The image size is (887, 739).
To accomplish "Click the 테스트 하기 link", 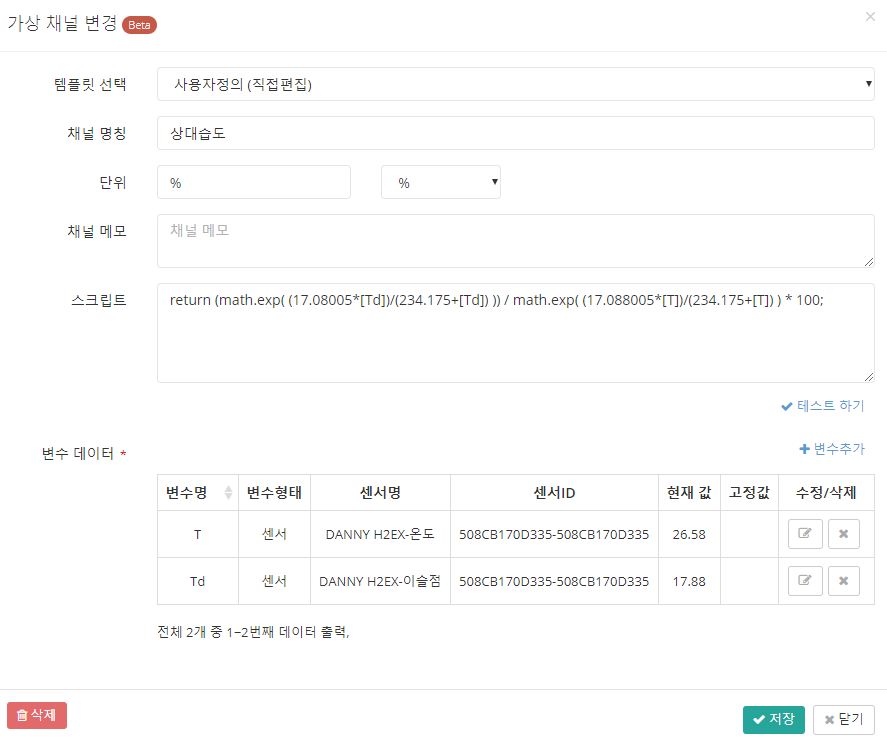I will (x=823, y=406).
